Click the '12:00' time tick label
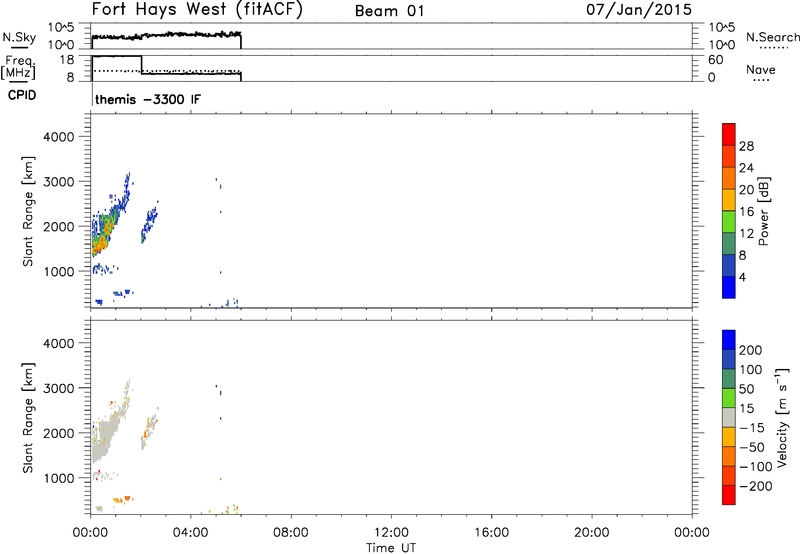The height and width of the screenshot is (554, 800). click(391, 533)
